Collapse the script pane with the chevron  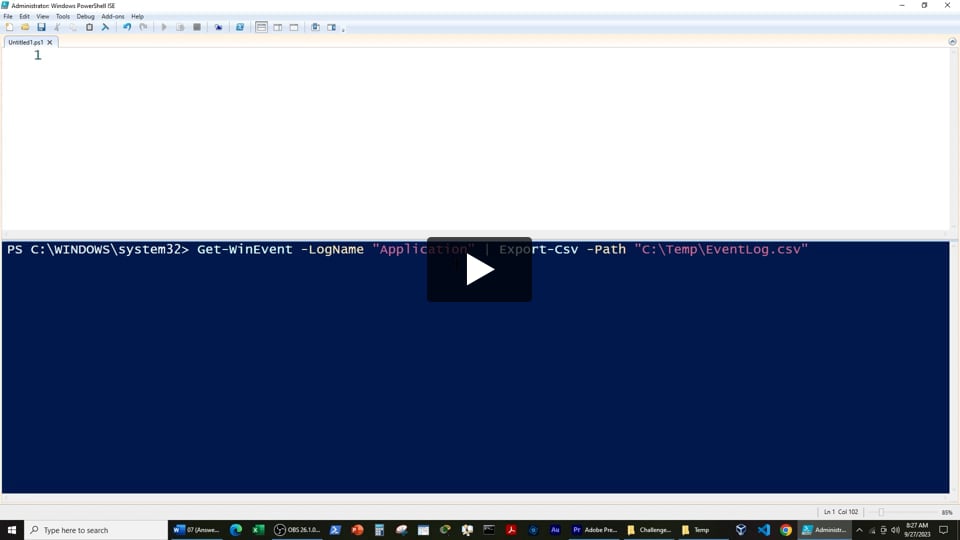click(952, 42)
